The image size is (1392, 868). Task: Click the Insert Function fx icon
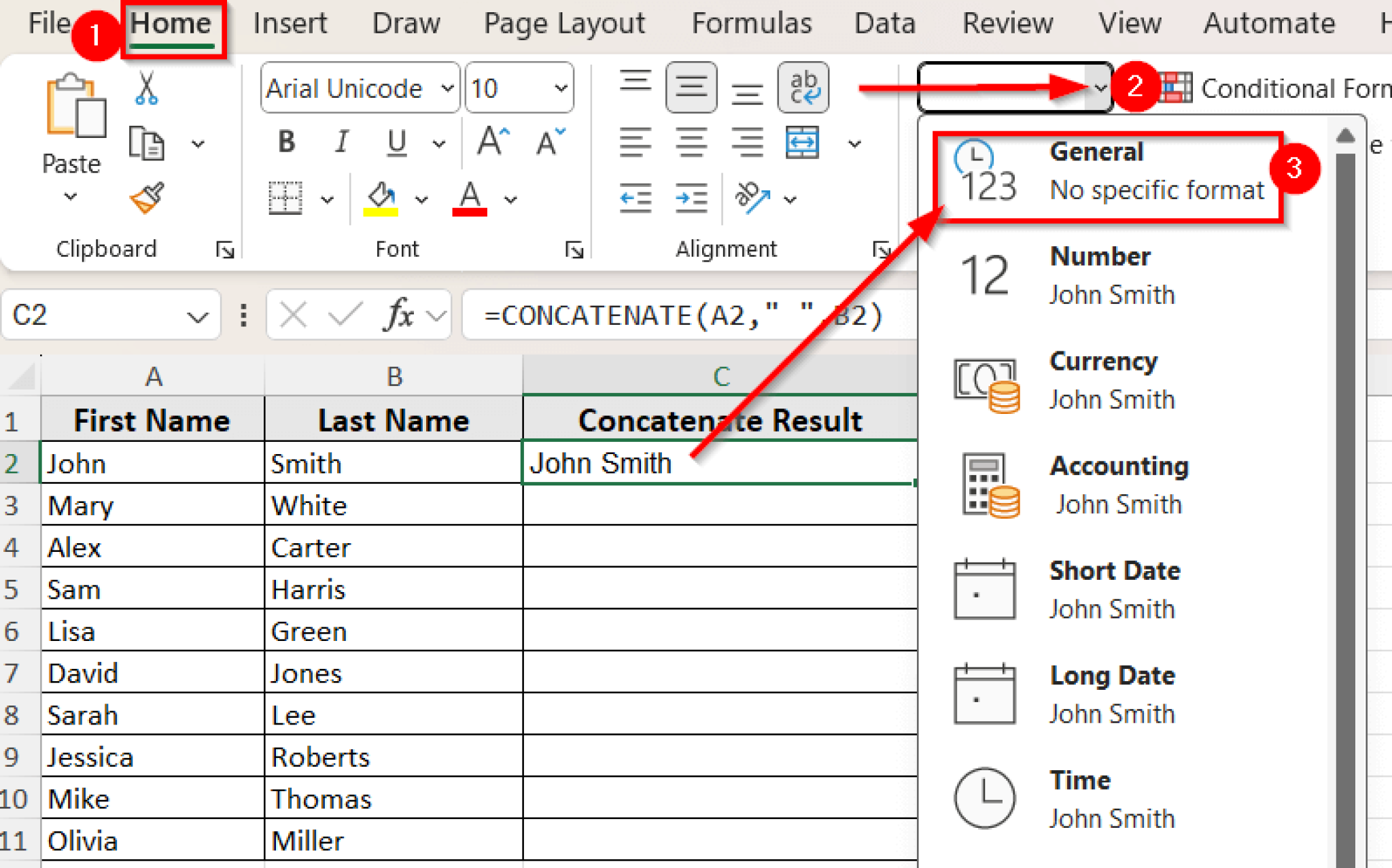pyautogui.click(x=400, y=315)
